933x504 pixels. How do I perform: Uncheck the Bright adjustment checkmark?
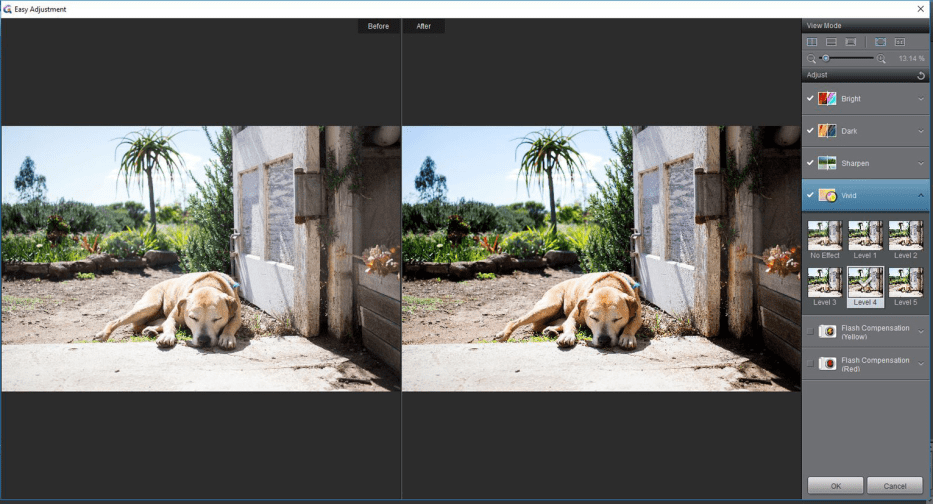click(811, 99)
